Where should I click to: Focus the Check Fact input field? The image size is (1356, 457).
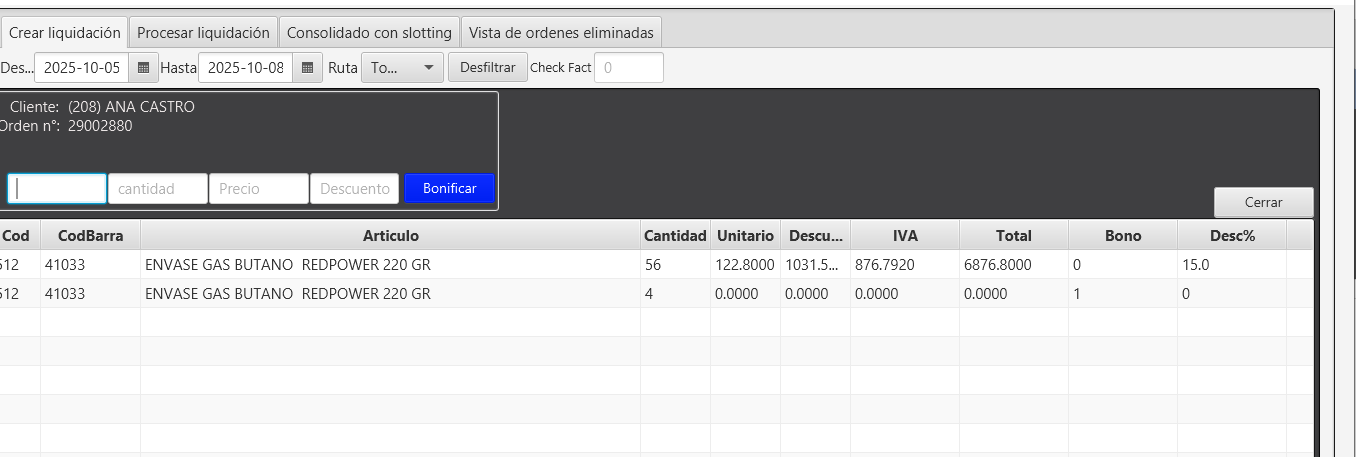628,68
